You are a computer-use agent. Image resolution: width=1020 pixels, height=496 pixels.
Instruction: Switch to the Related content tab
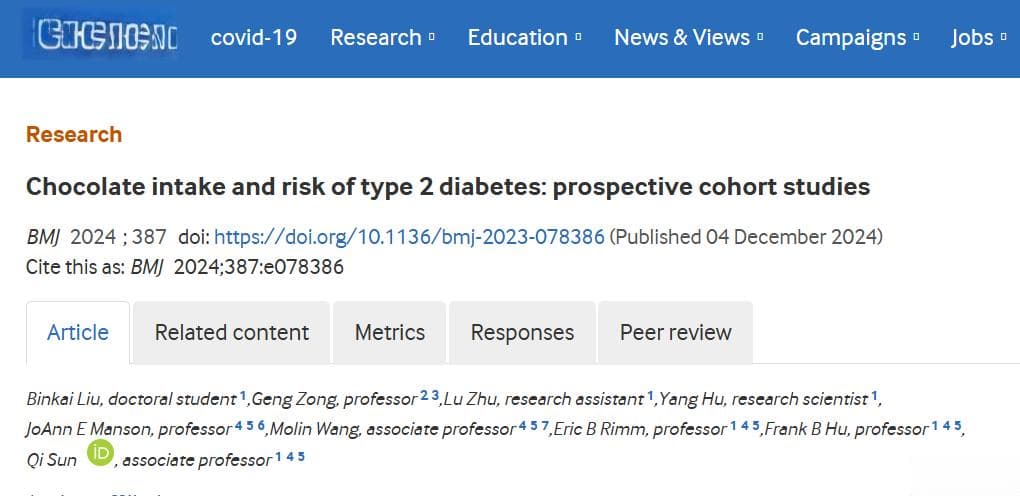(x=232, y=333)
